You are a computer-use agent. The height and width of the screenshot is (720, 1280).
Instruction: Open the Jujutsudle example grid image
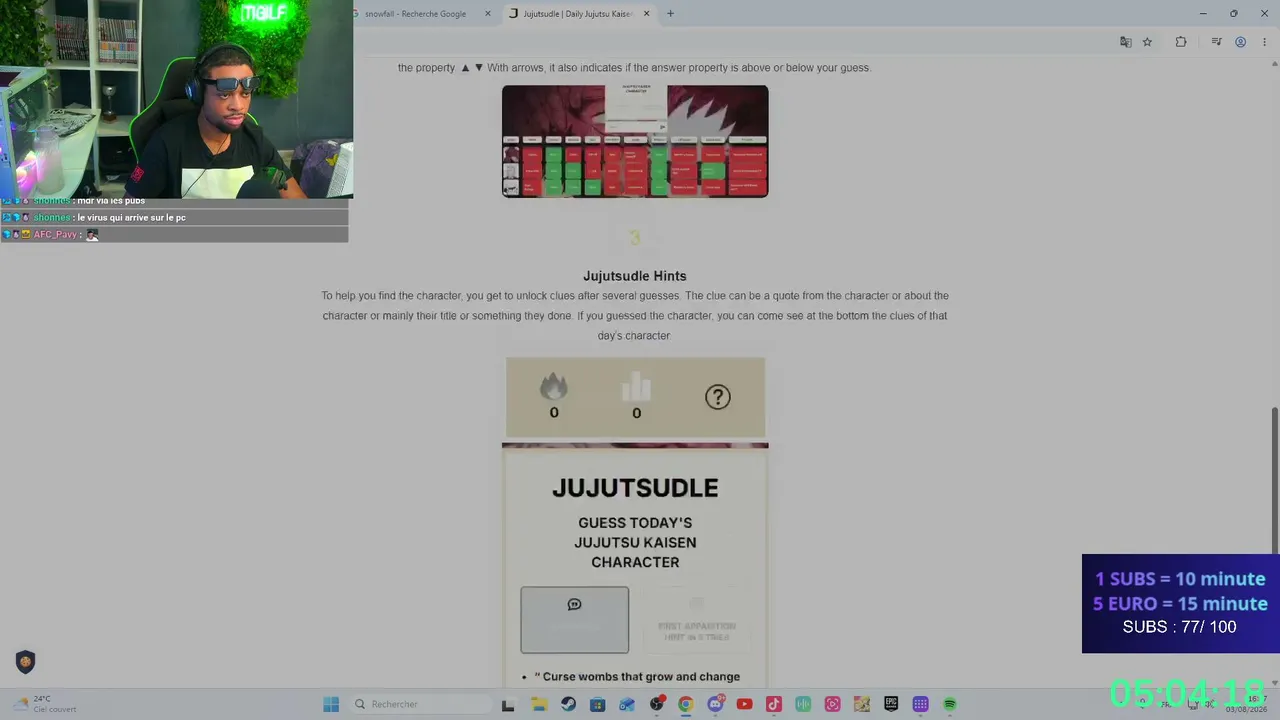(635, 141)
